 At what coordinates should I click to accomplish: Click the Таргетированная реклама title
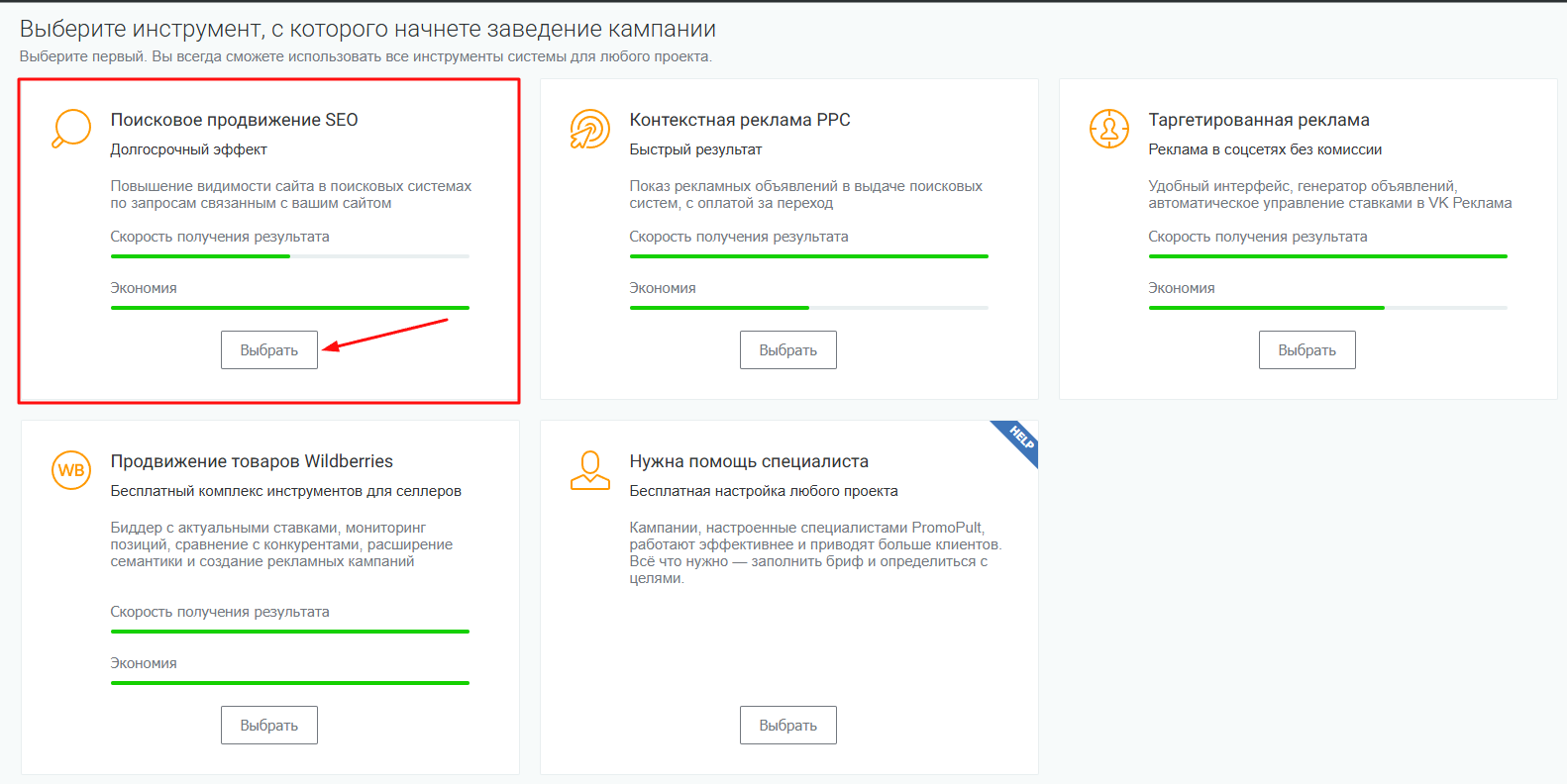[x=1258, y=120]
